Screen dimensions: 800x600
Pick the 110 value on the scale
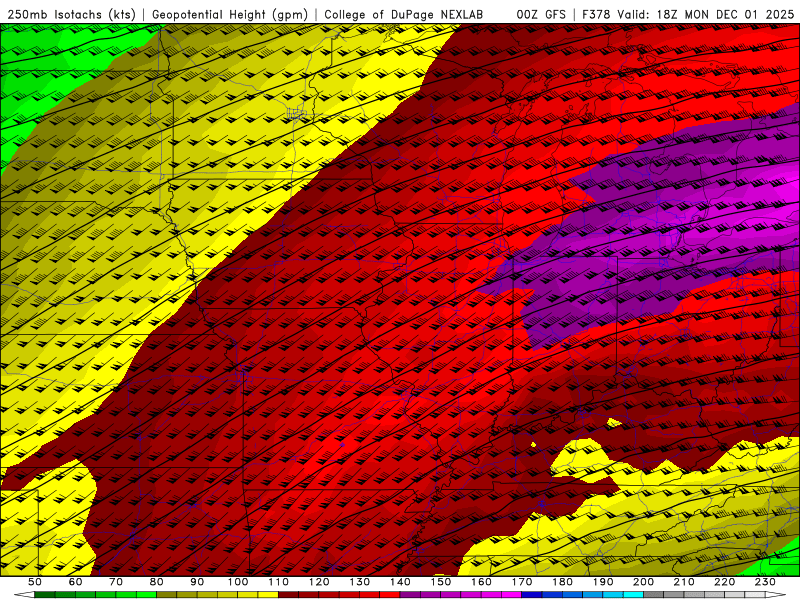point(278,582)
